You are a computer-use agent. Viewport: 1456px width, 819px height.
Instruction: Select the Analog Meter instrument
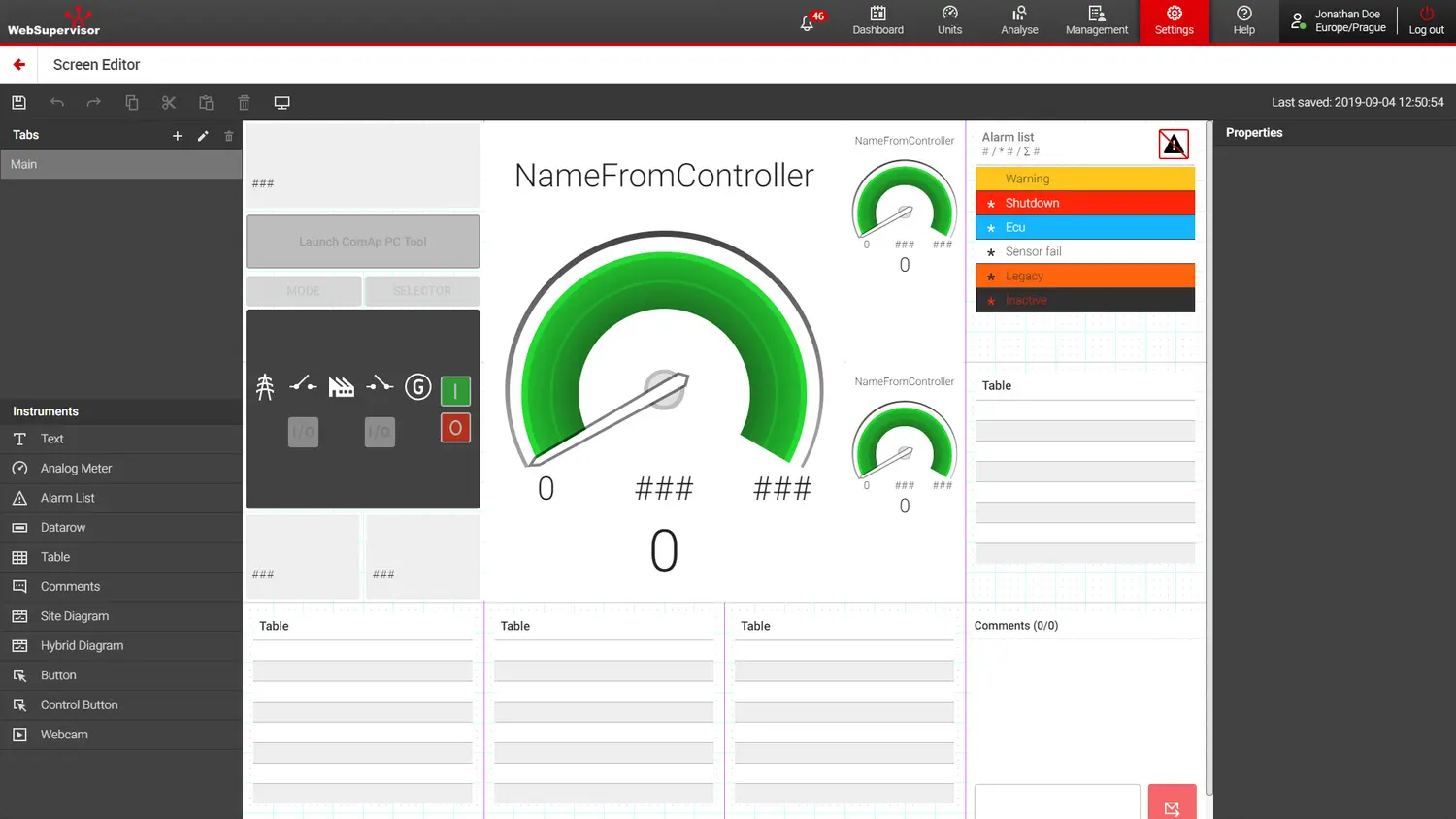point(76,469)
